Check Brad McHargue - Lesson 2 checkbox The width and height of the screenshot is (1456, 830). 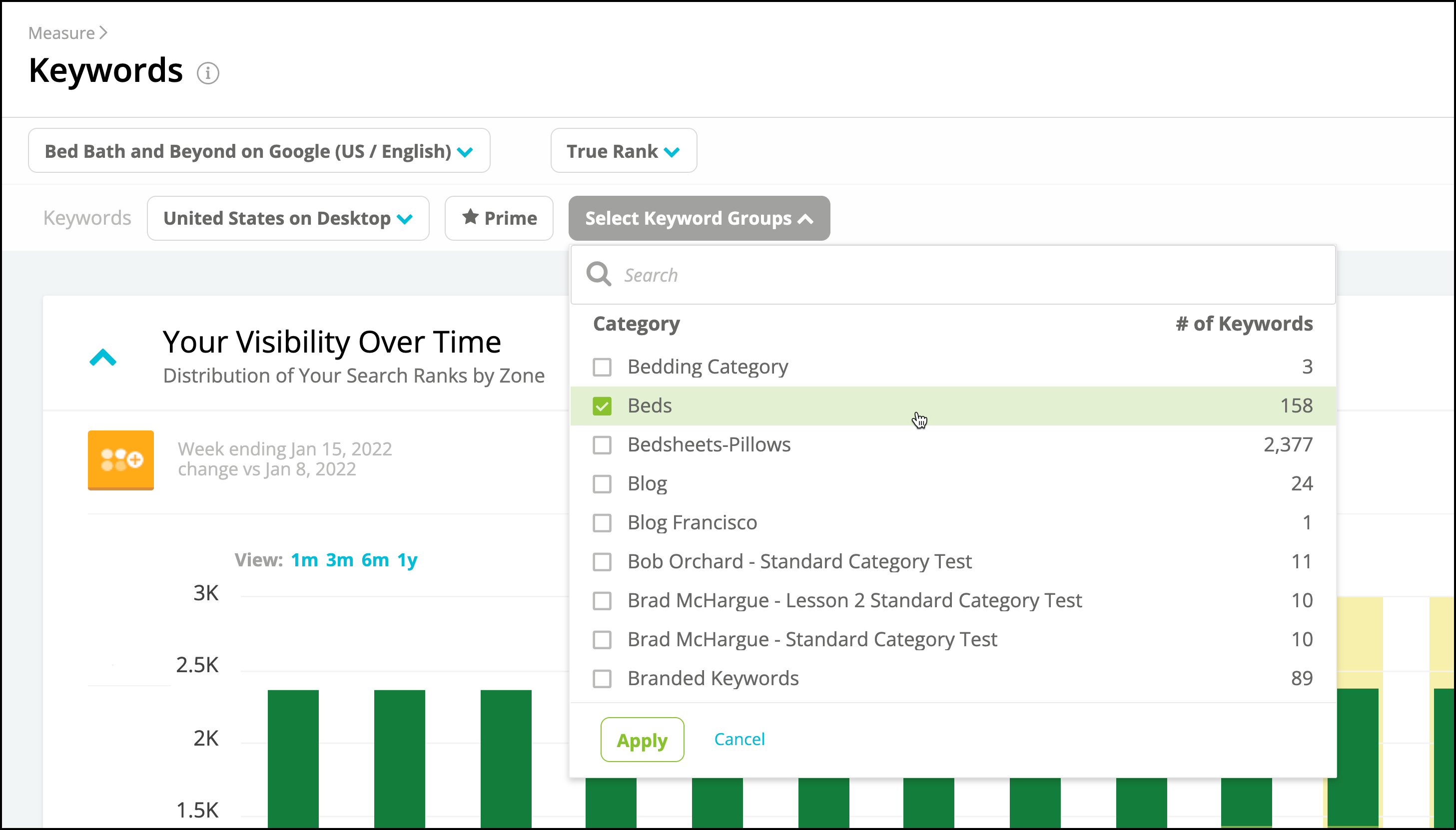click(602, 601)
